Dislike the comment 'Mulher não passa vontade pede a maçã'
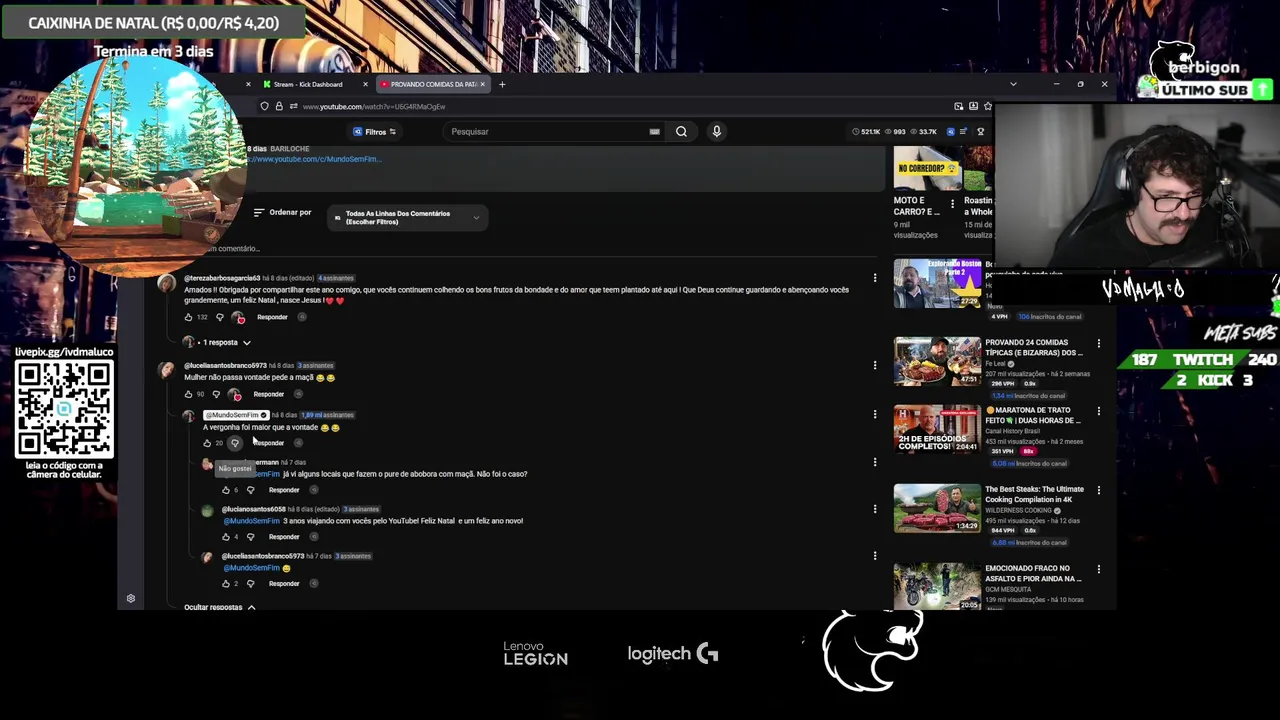Screen dimensions: 1280x720 (216, 394)
